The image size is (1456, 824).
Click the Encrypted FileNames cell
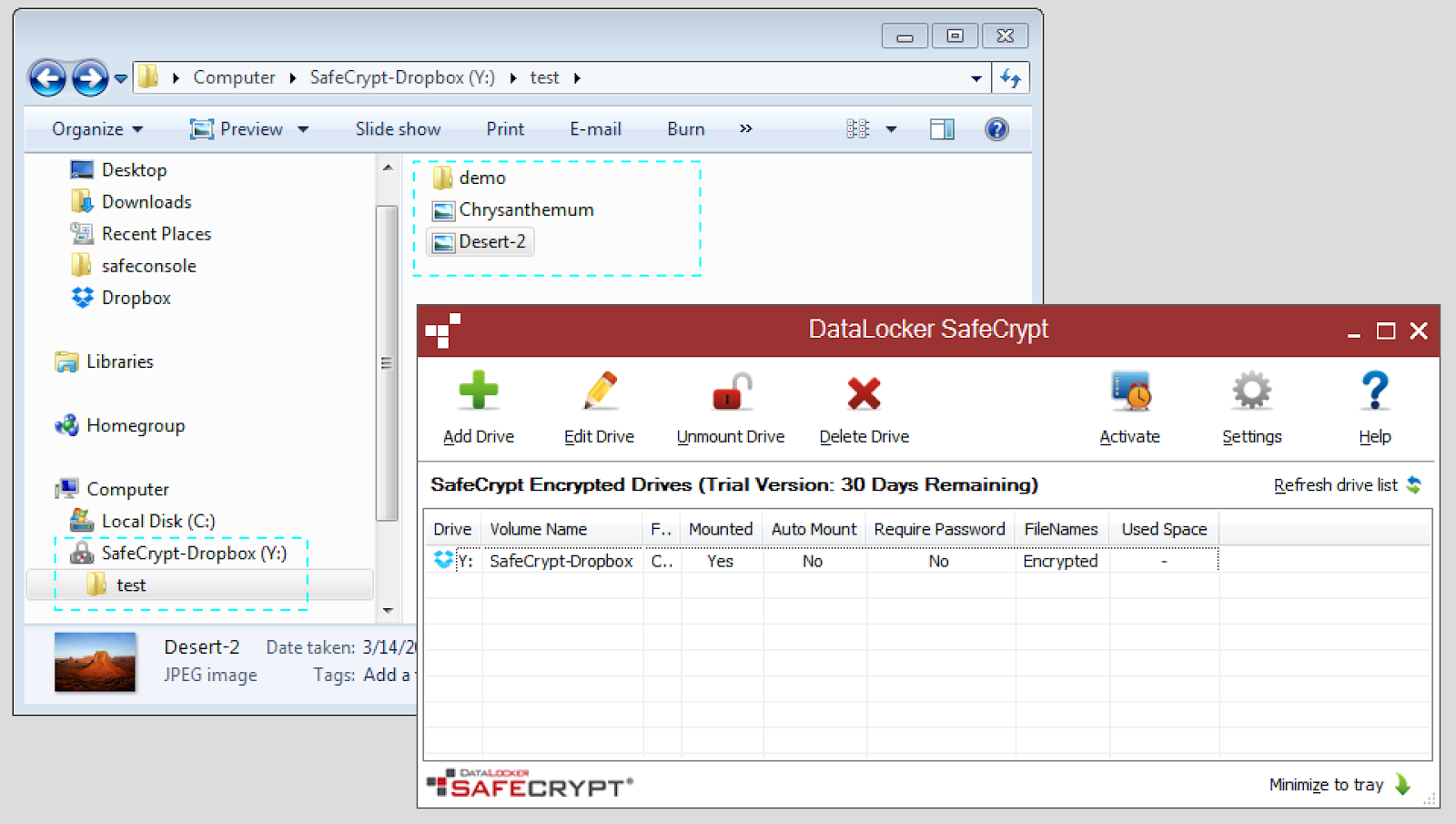pos(1061,561)
